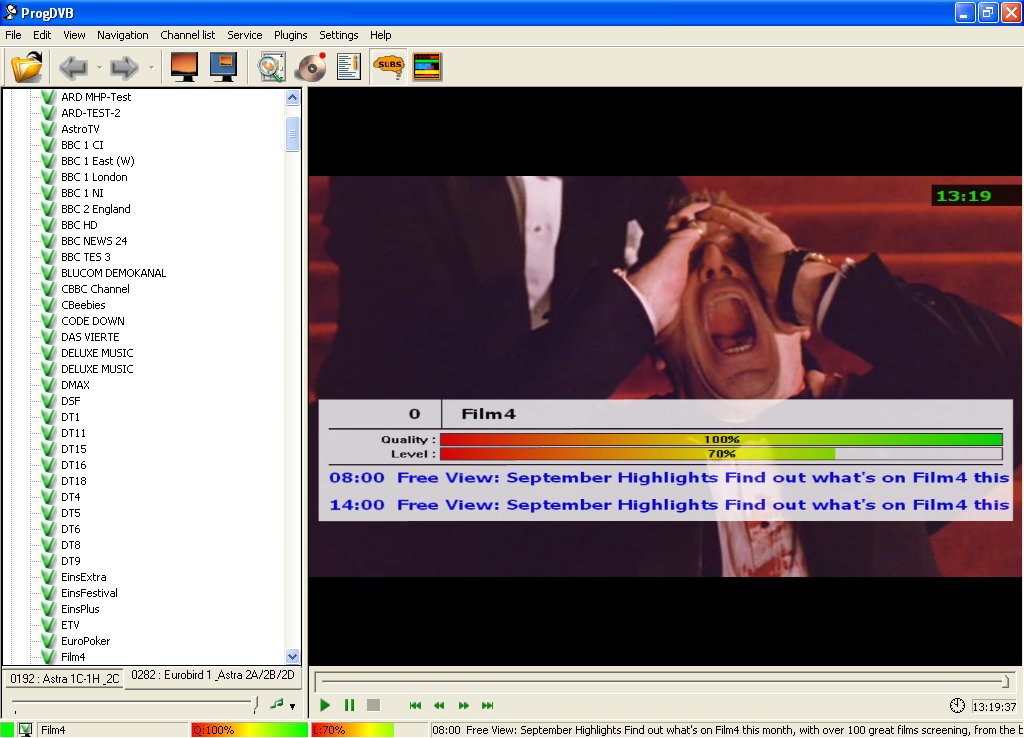
Task: Click the monitor icon in the status bar
Action: [25, 730]
